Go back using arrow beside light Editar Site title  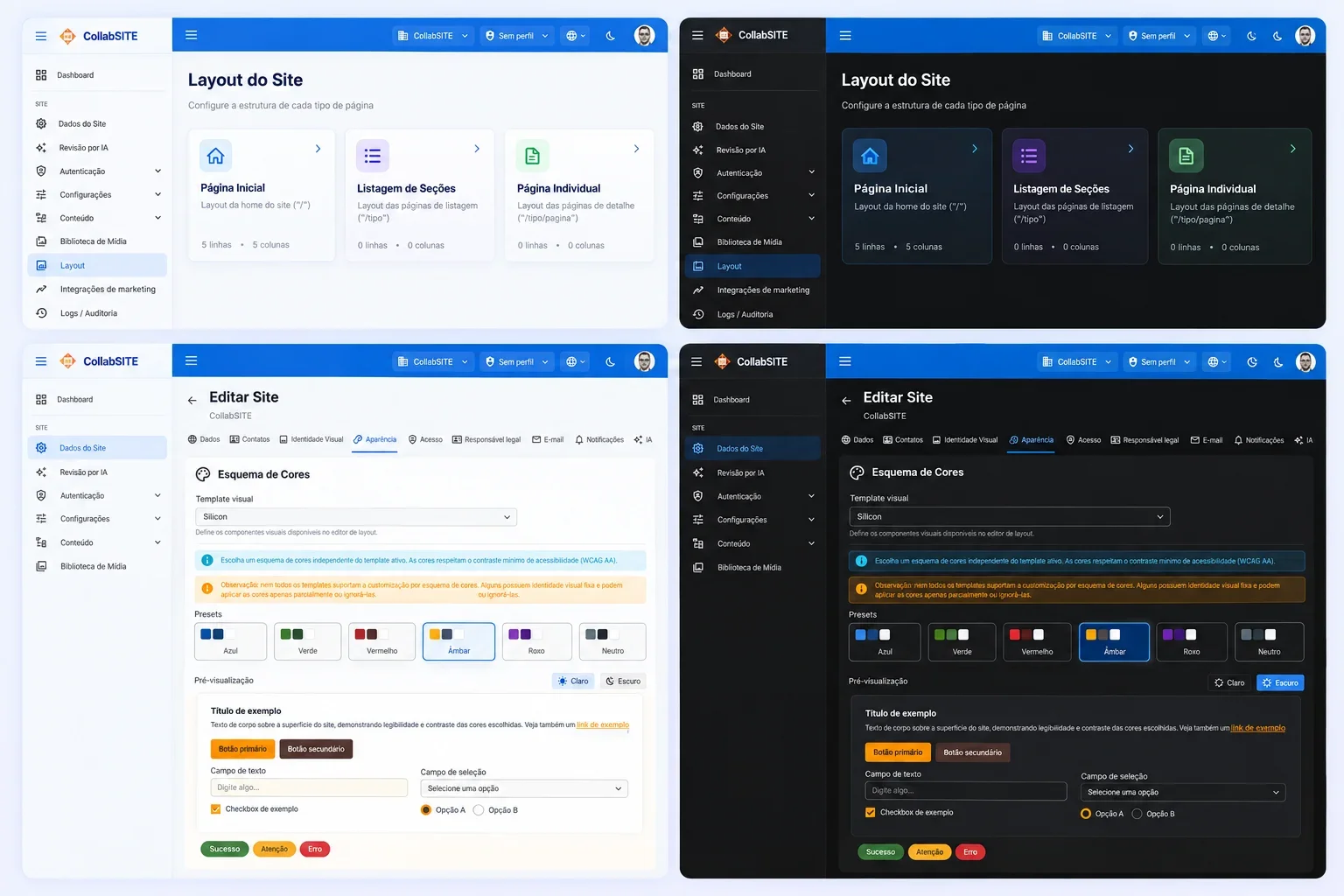(192, 401)
